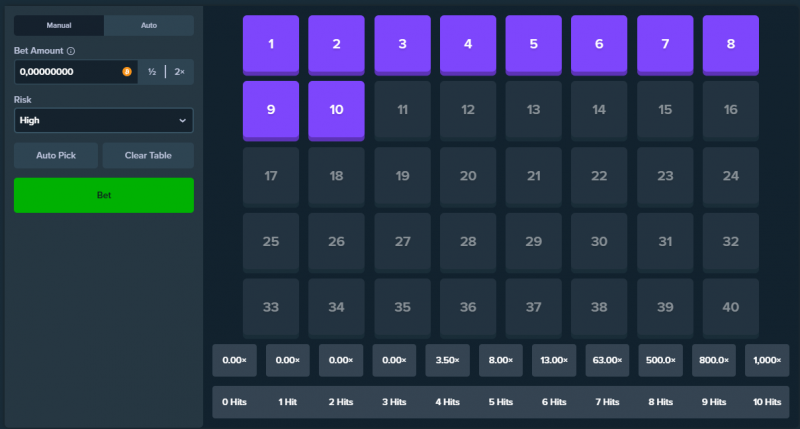Select keno tile number 17
Screen dimensions: 800x429
pos(271,177)
